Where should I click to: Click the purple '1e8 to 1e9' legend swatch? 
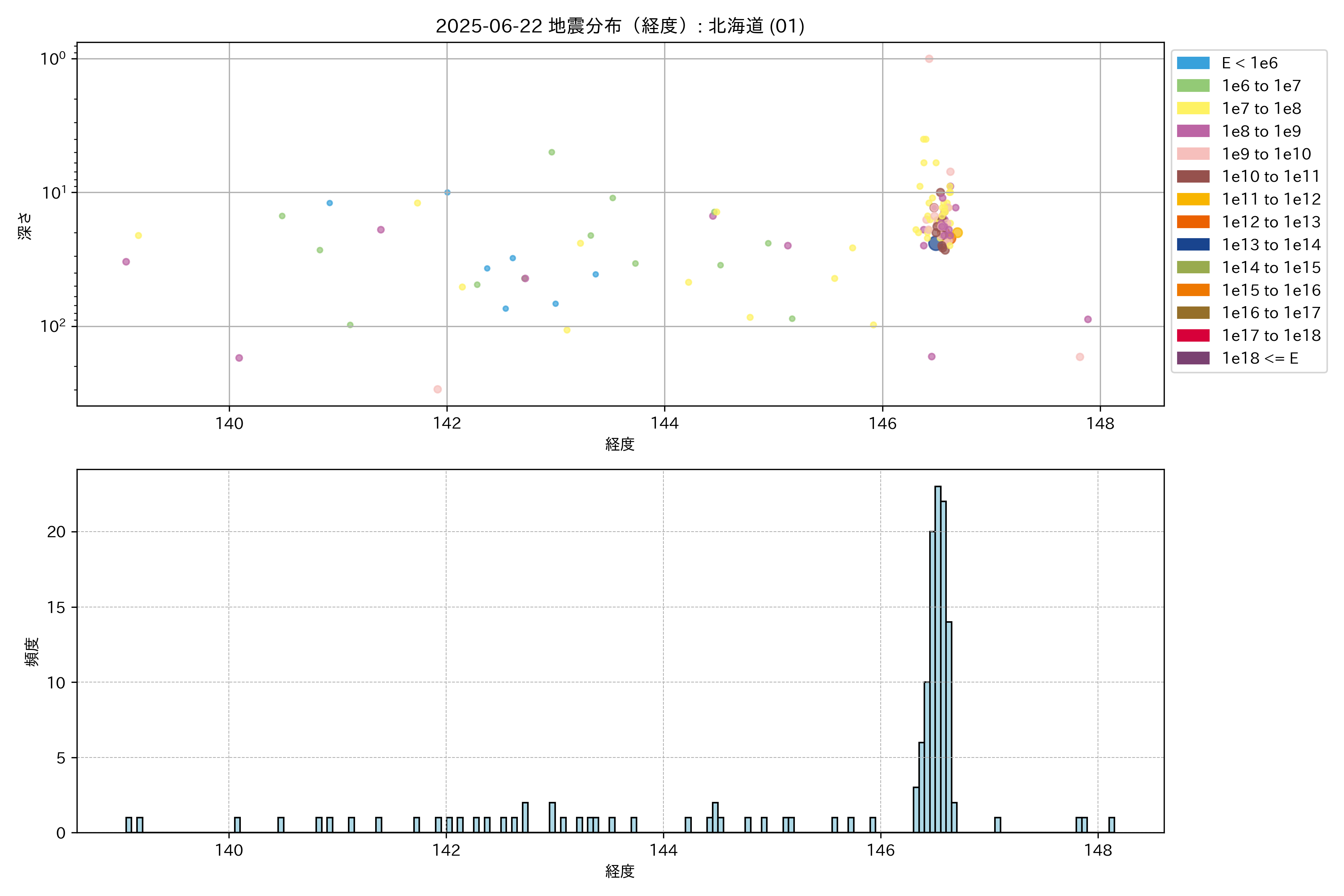coord(1192,131)
